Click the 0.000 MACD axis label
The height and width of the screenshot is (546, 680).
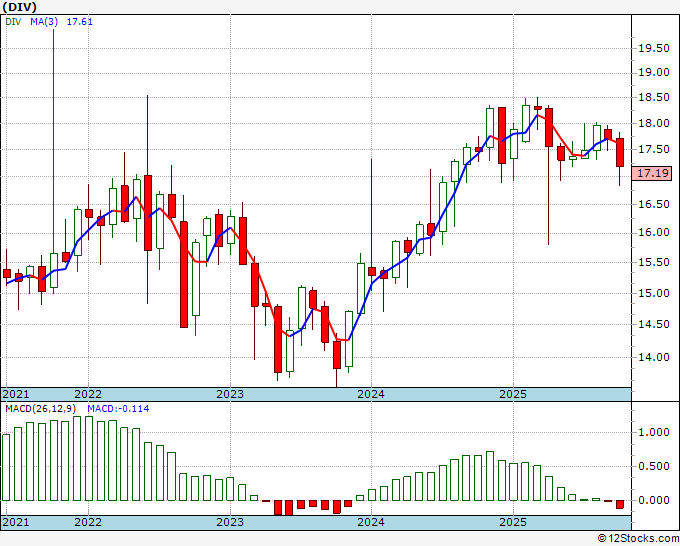654,500
